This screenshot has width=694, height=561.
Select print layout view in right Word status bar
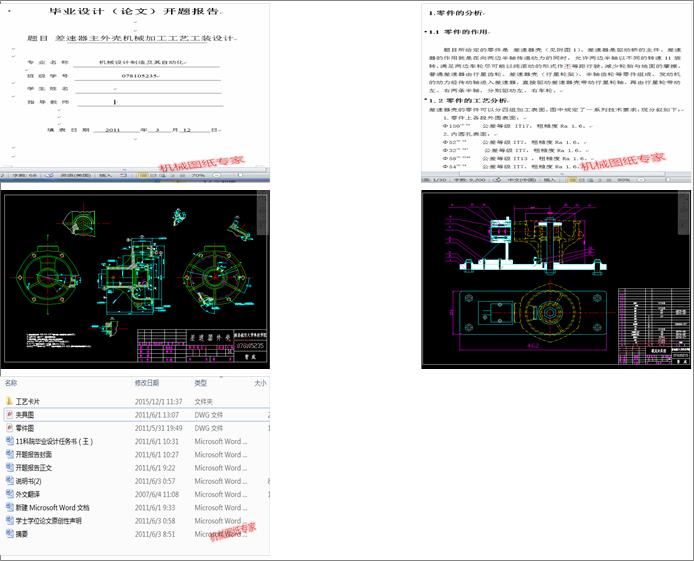pos(571,180)
